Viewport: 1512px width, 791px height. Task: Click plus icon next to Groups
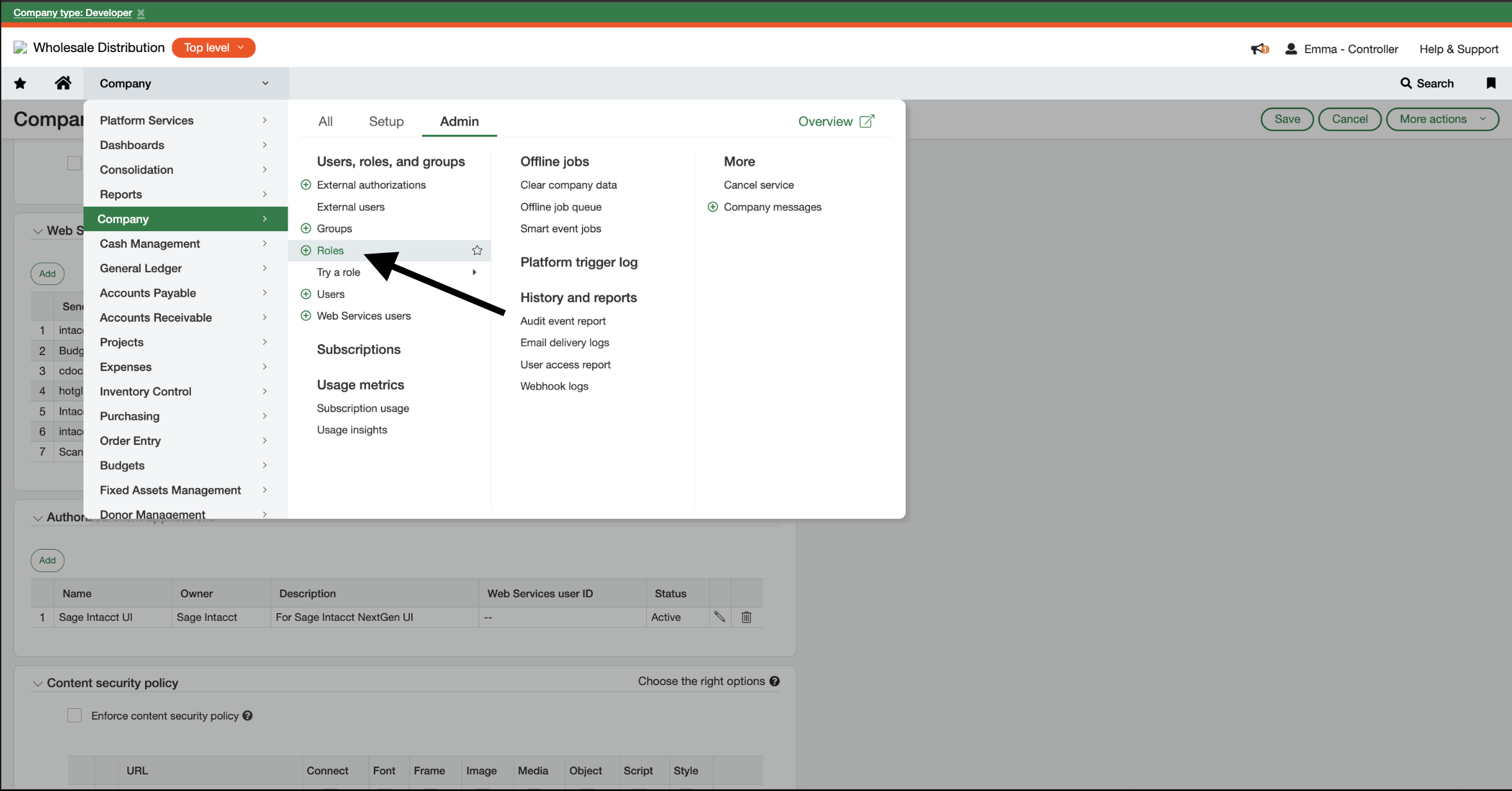click(x=306, y=229)
